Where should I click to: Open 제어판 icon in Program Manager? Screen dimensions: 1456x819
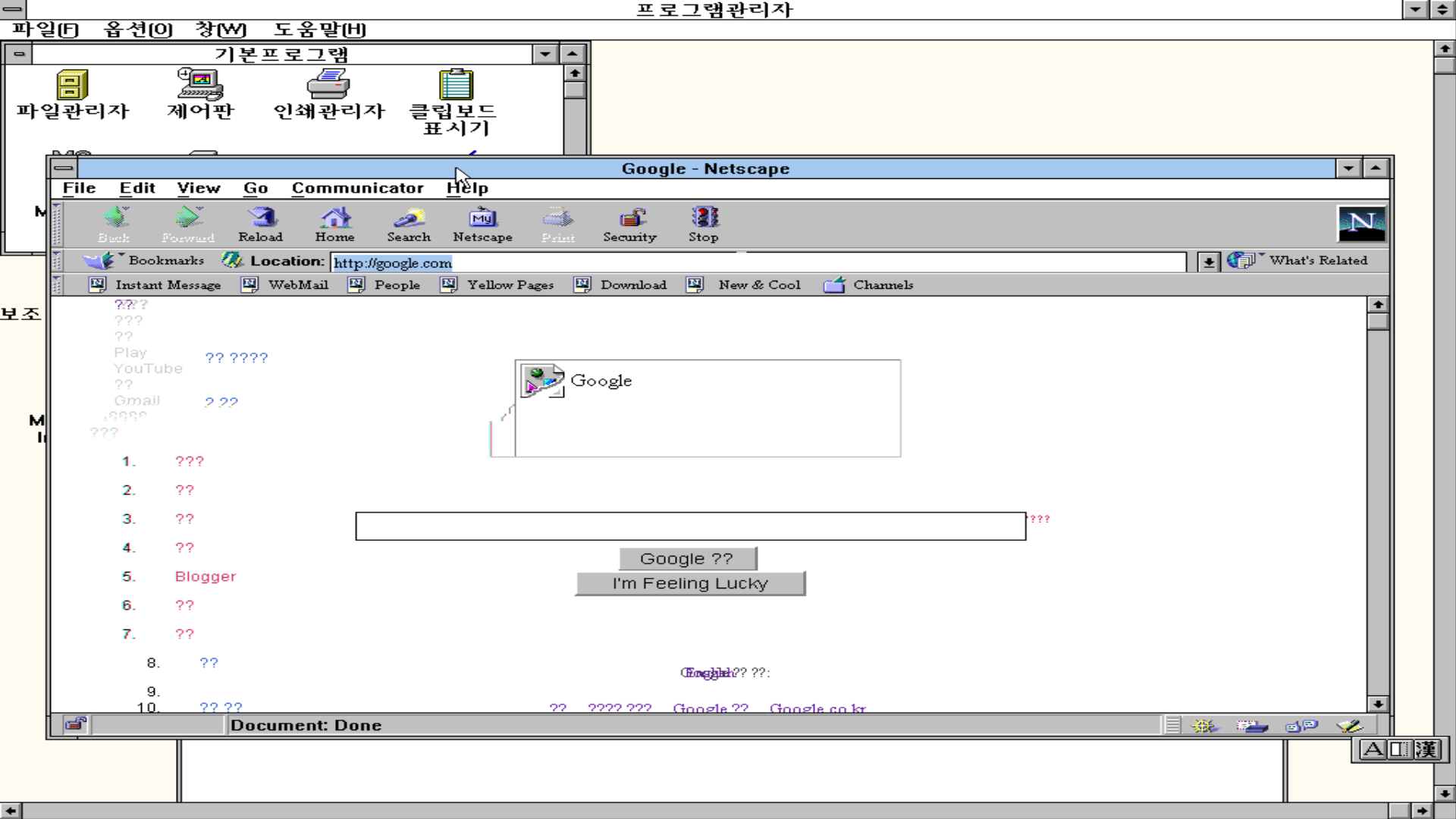(x=201, y=96)
